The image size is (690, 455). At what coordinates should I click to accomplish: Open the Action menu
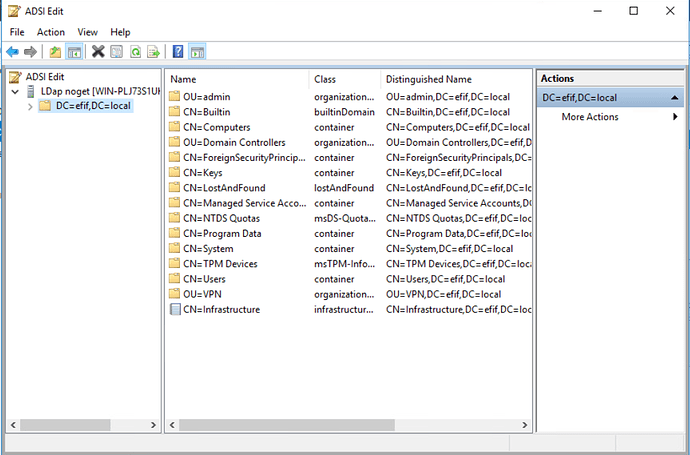51,32
